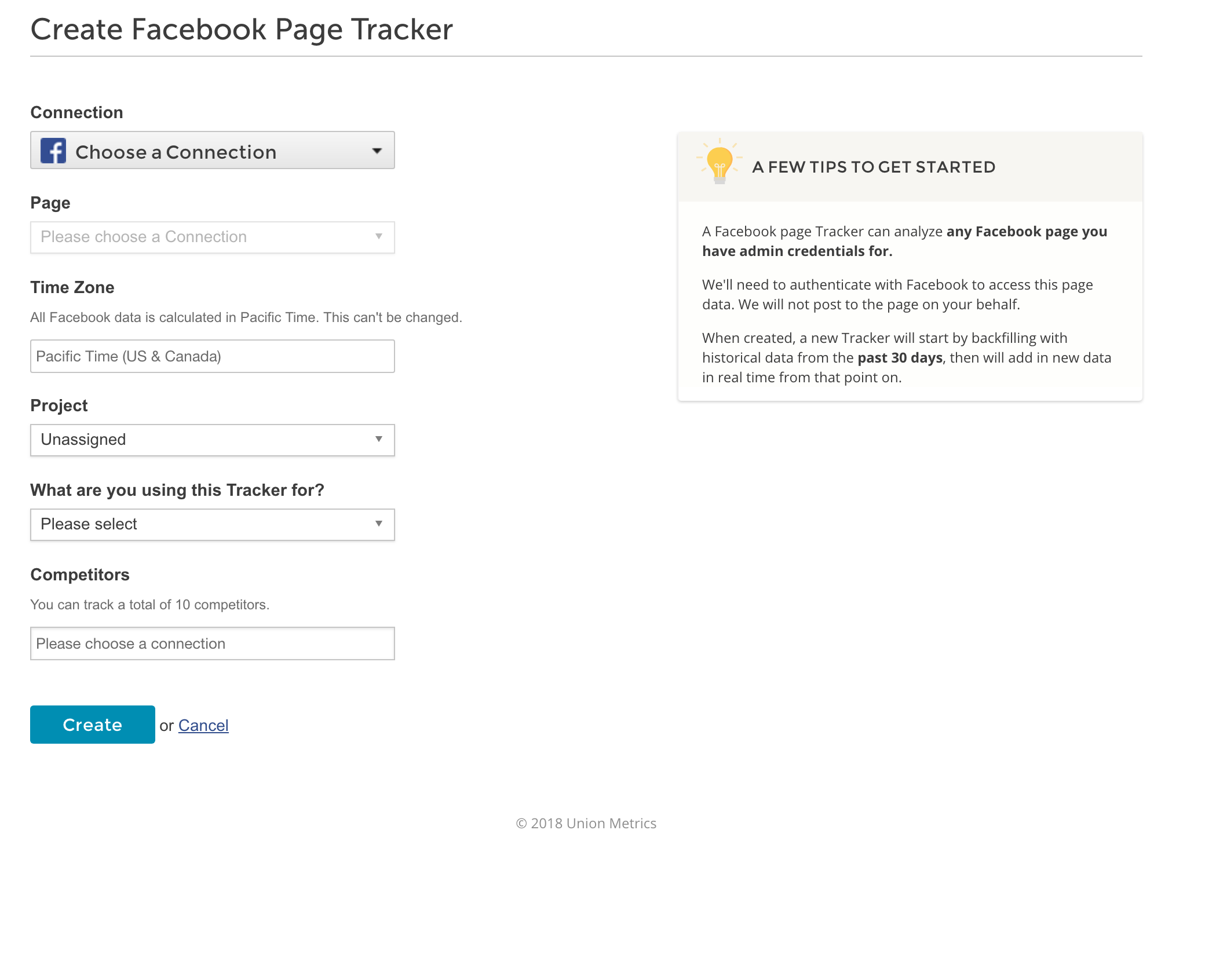This screenshot has height=980, width=1205.
Task: Click the Project dropdown arrow
Action: 379,439
